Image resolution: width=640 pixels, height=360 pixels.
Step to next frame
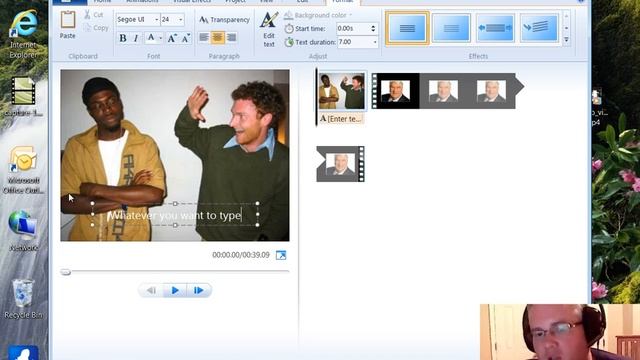199,290
